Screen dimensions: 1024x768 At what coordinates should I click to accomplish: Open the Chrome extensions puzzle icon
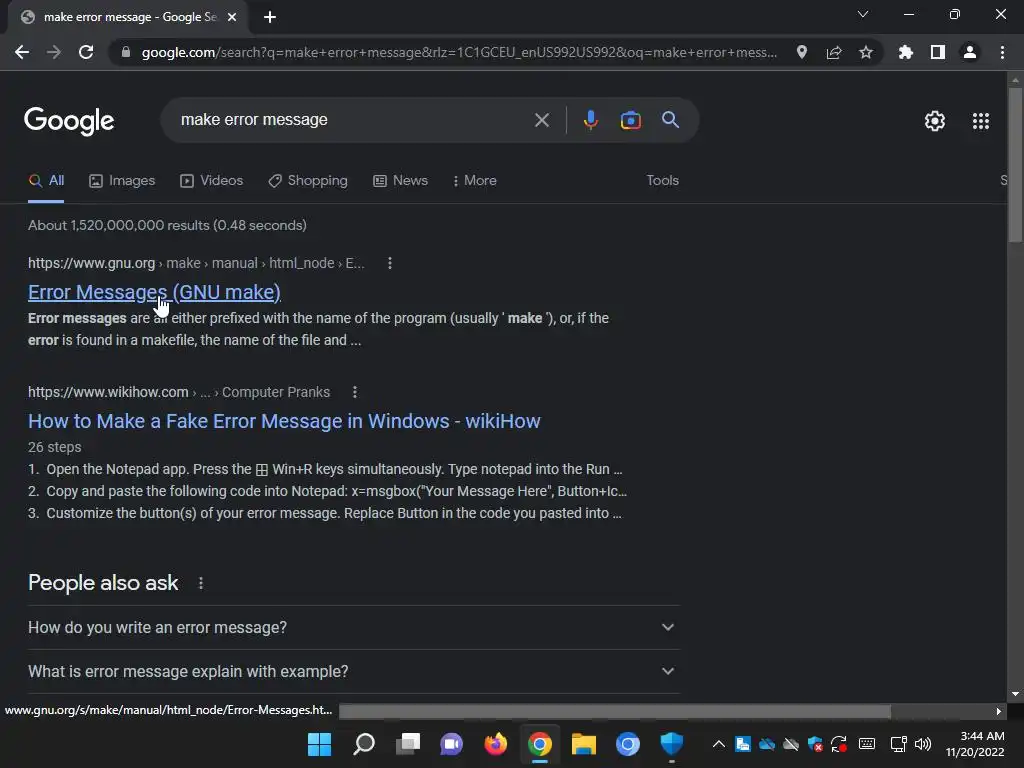[906, 52]
